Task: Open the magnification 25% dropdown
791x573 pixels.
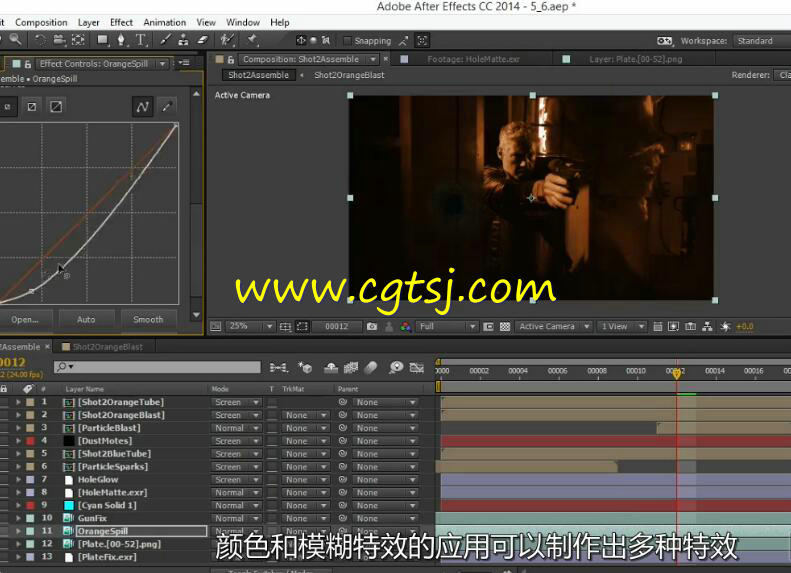Action: pos(250,326)
